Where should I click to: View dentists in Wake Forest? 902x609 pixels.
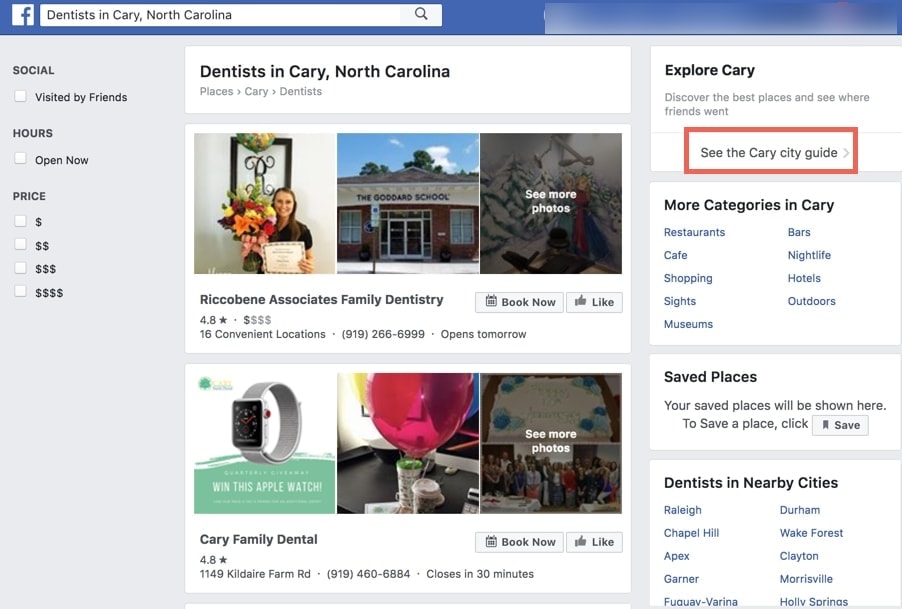811,533
